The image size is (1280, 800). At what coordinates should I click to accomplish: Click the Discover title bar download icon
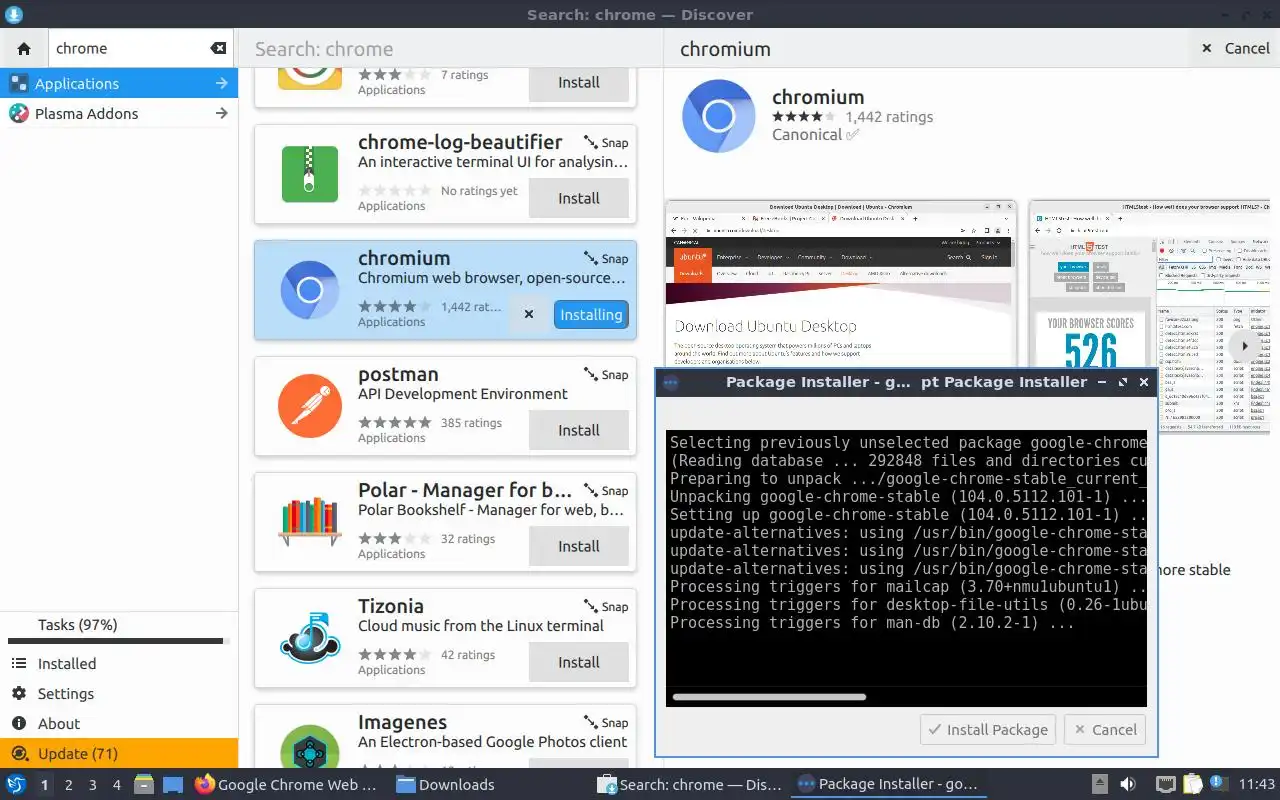tap(14, 15)
